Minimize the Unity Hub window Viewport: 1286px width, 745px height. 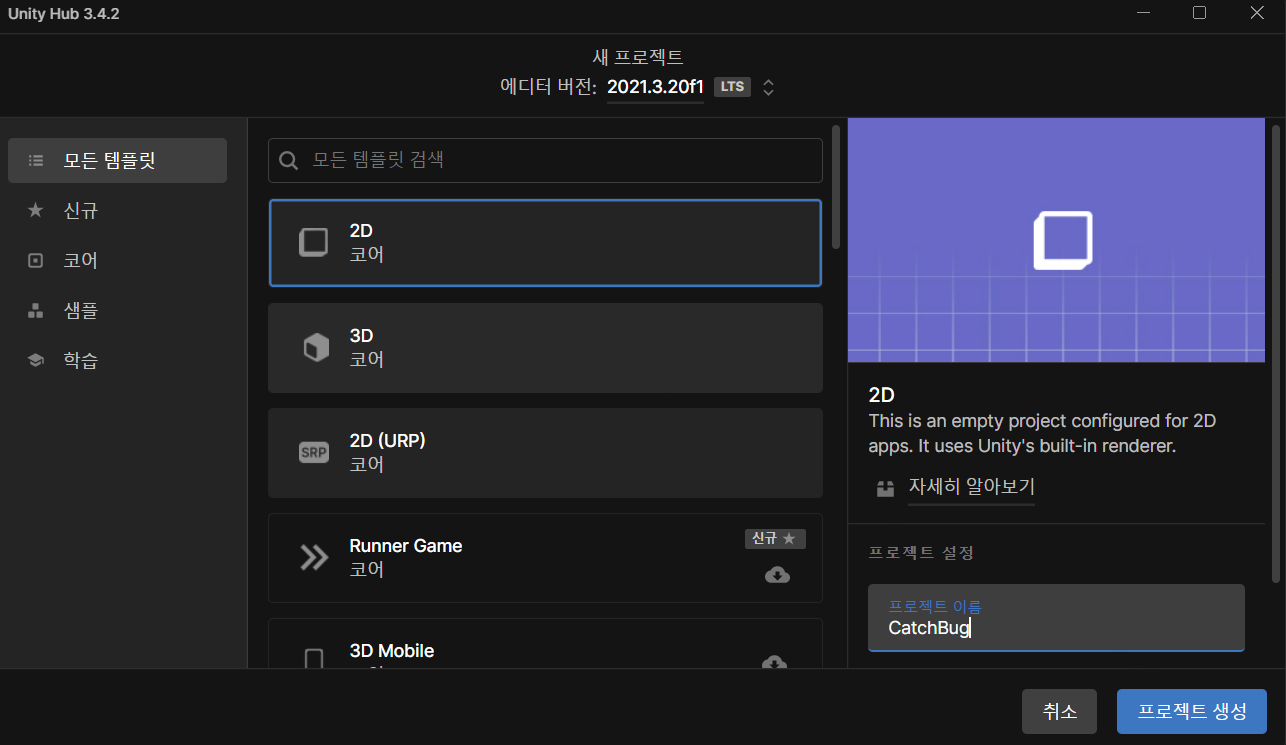[1142, 13]
